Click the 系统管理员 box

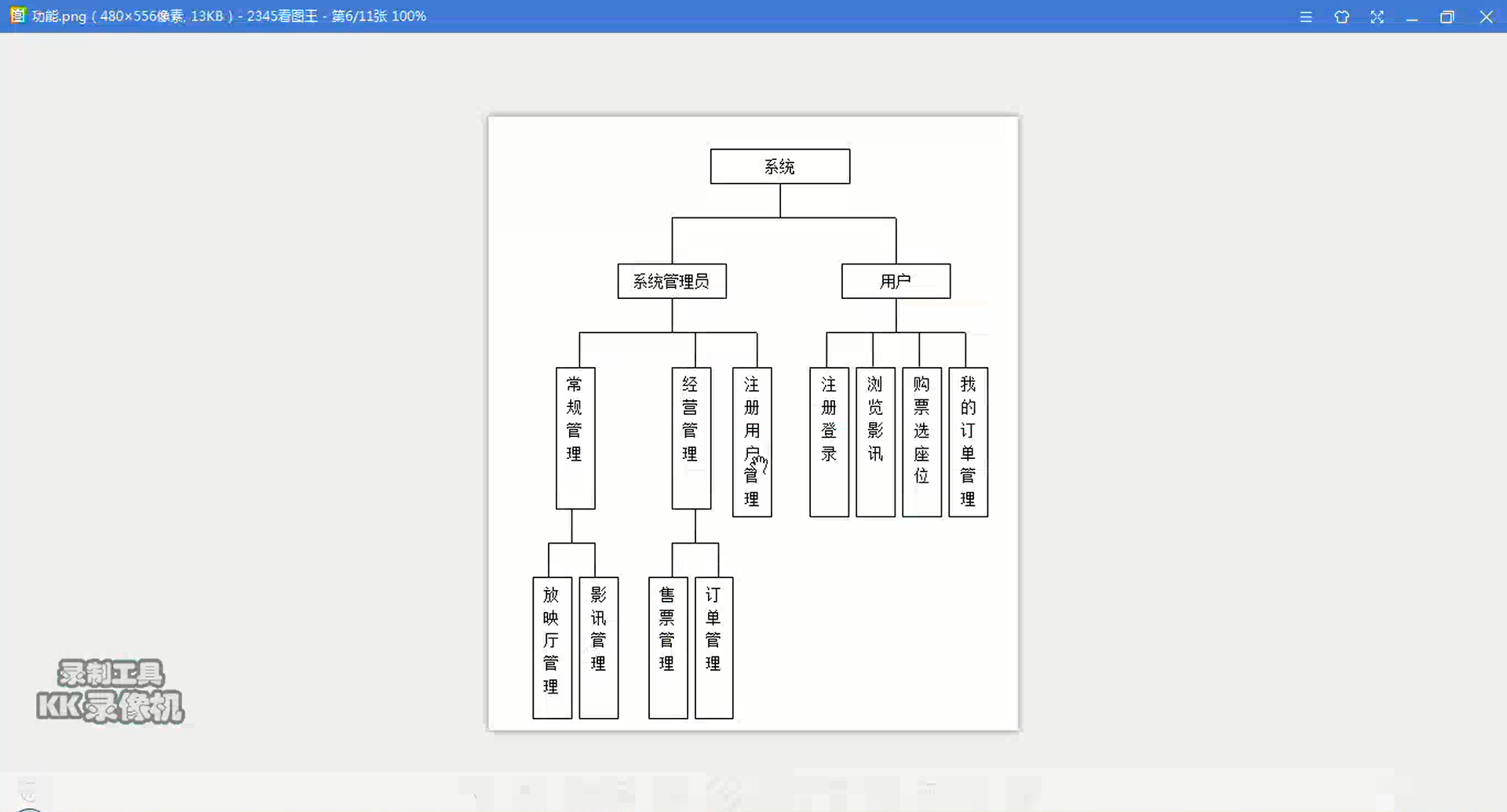pyautogui.click(x=672, y=281)
